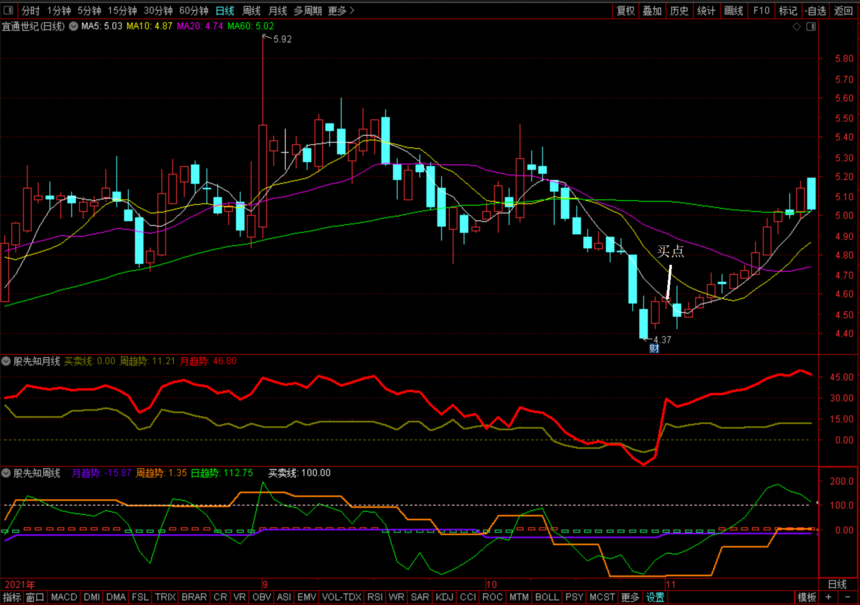The image size is (860, 605).
Task: Click the 窗口 button in bottom bar
Action: point(35,597)
